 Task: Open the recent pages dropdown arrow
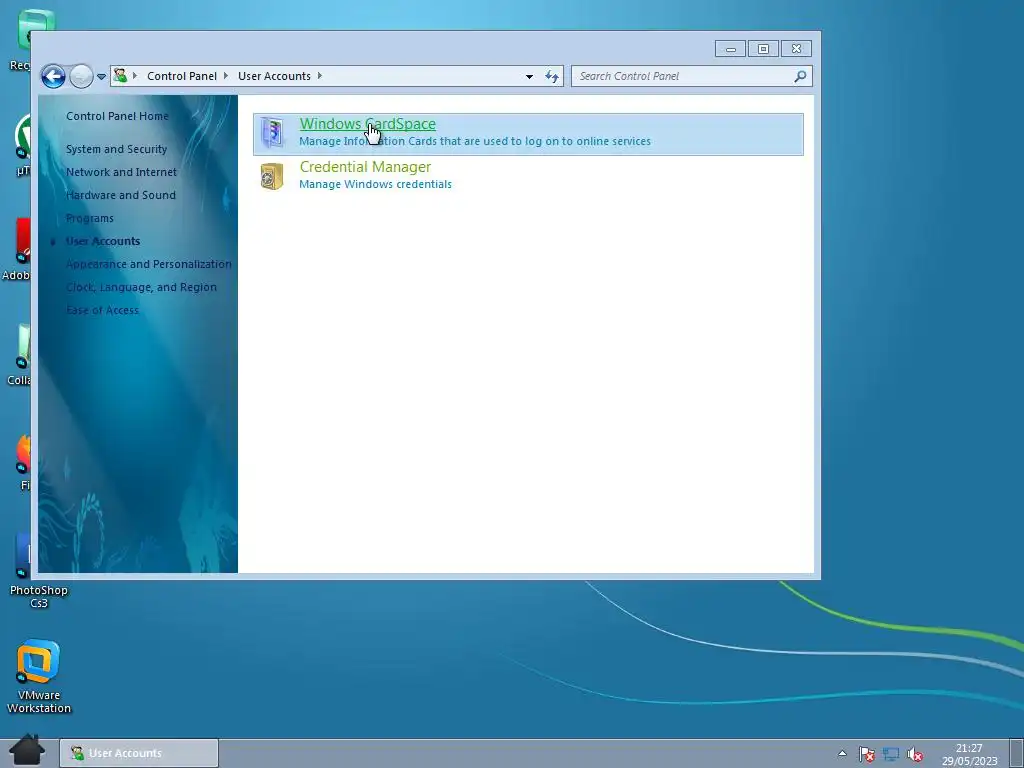click(x=101, y=76)
